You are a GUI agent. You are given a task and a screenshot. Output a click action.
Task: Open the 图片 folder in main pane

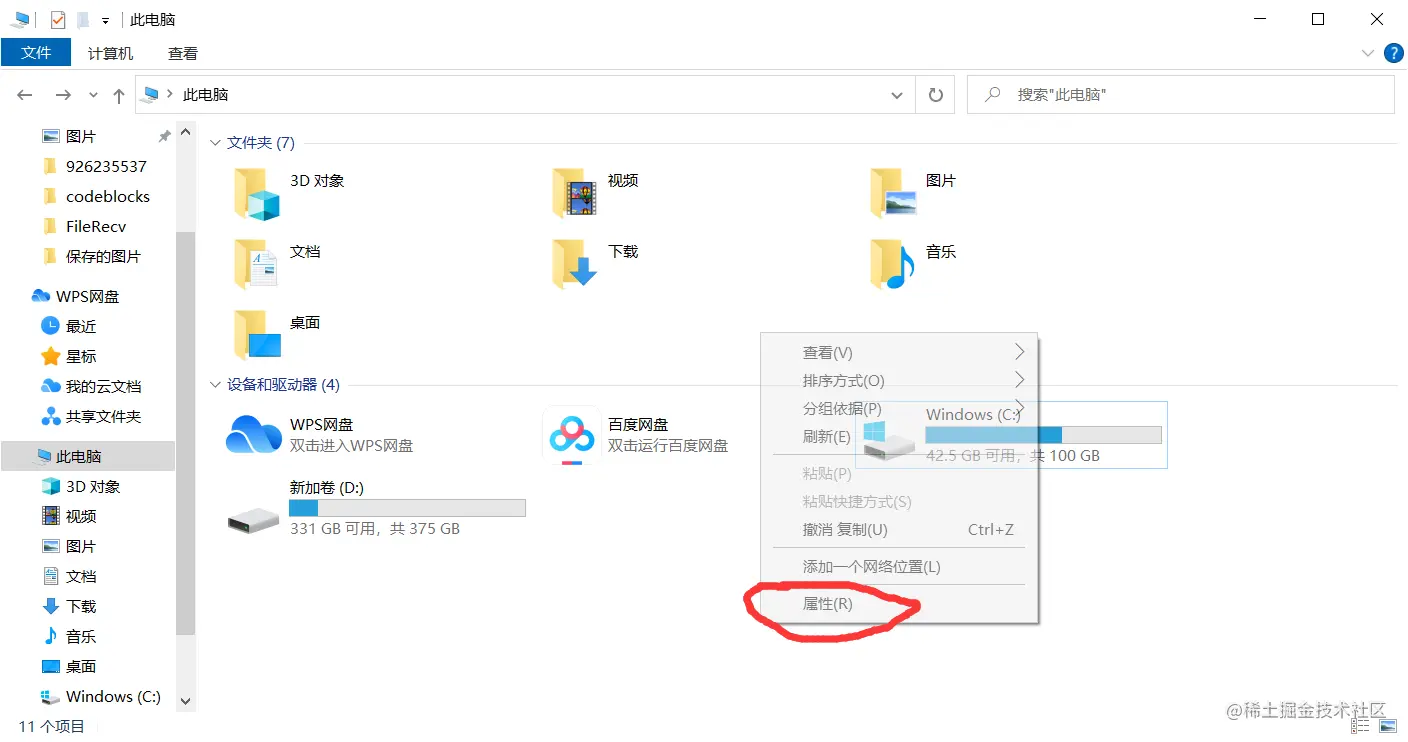(x=893, y=193)
